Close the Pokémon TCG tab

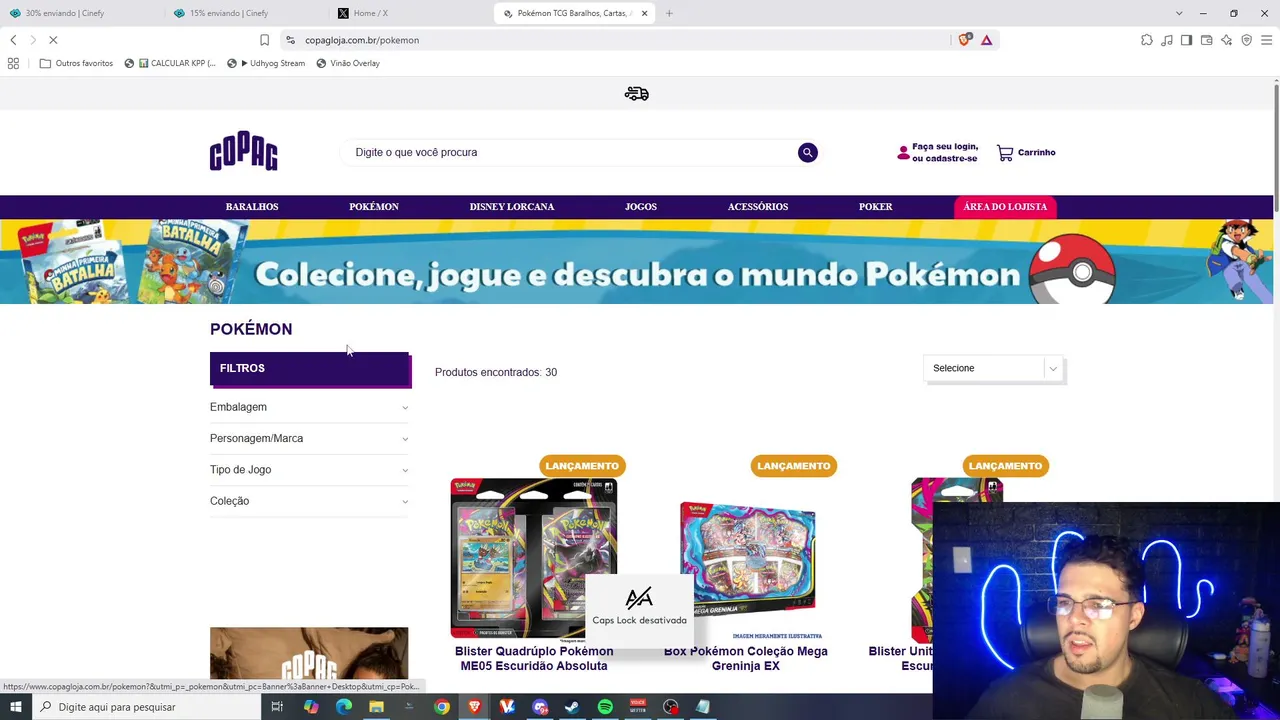(x=644, y=13)
